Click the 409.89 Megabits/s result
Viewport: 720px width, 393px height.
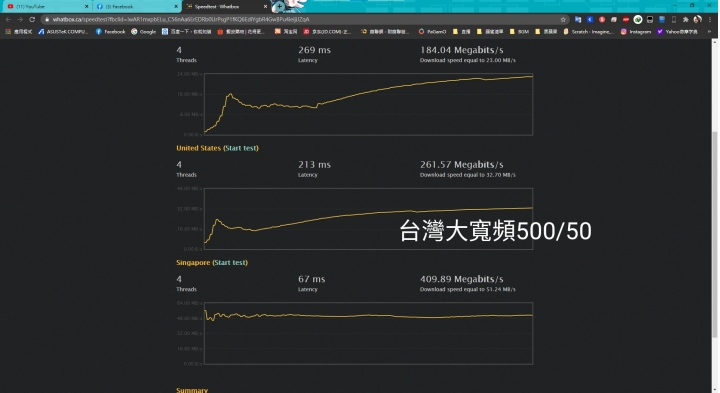pos(461,279)
